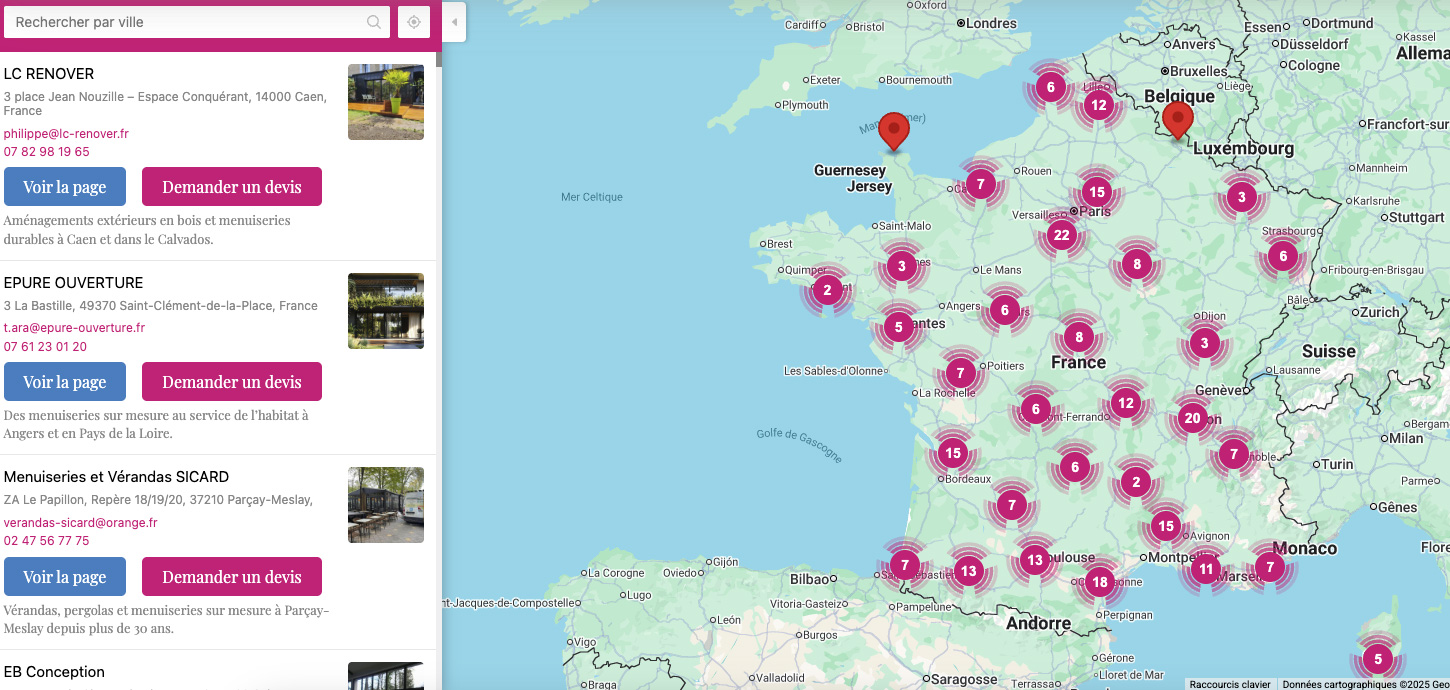The height and width of the screenshot is (690, 1450).
Task: Open the 3 cluster south of Luxembourg
Action: [1242, 197]
